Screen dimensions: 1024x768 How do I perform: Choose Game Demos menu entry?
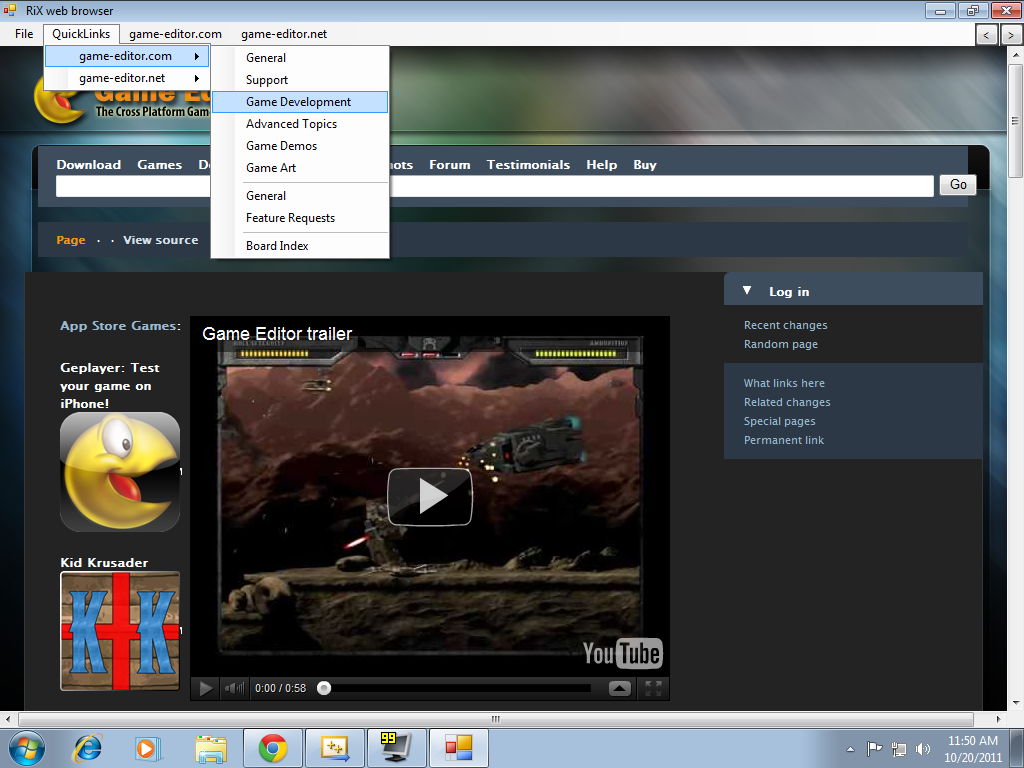pos(300,146)
